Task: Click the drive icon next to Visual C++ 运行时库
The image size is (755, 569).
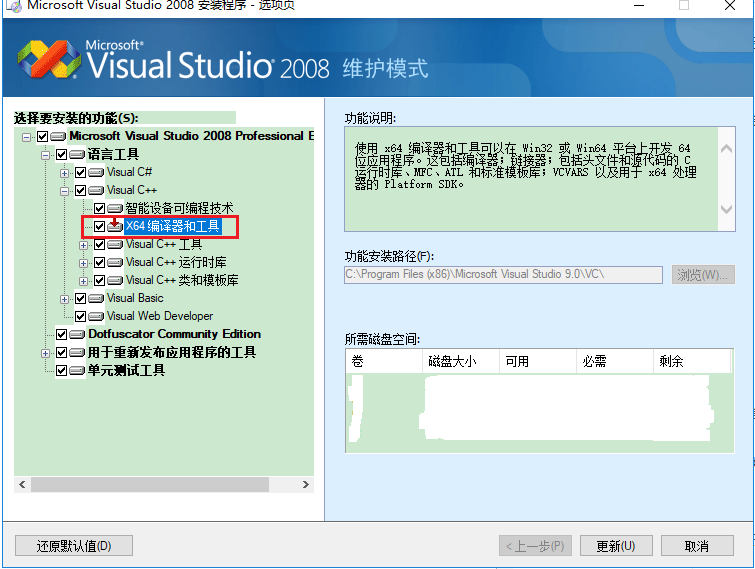Action: point(115,263)
